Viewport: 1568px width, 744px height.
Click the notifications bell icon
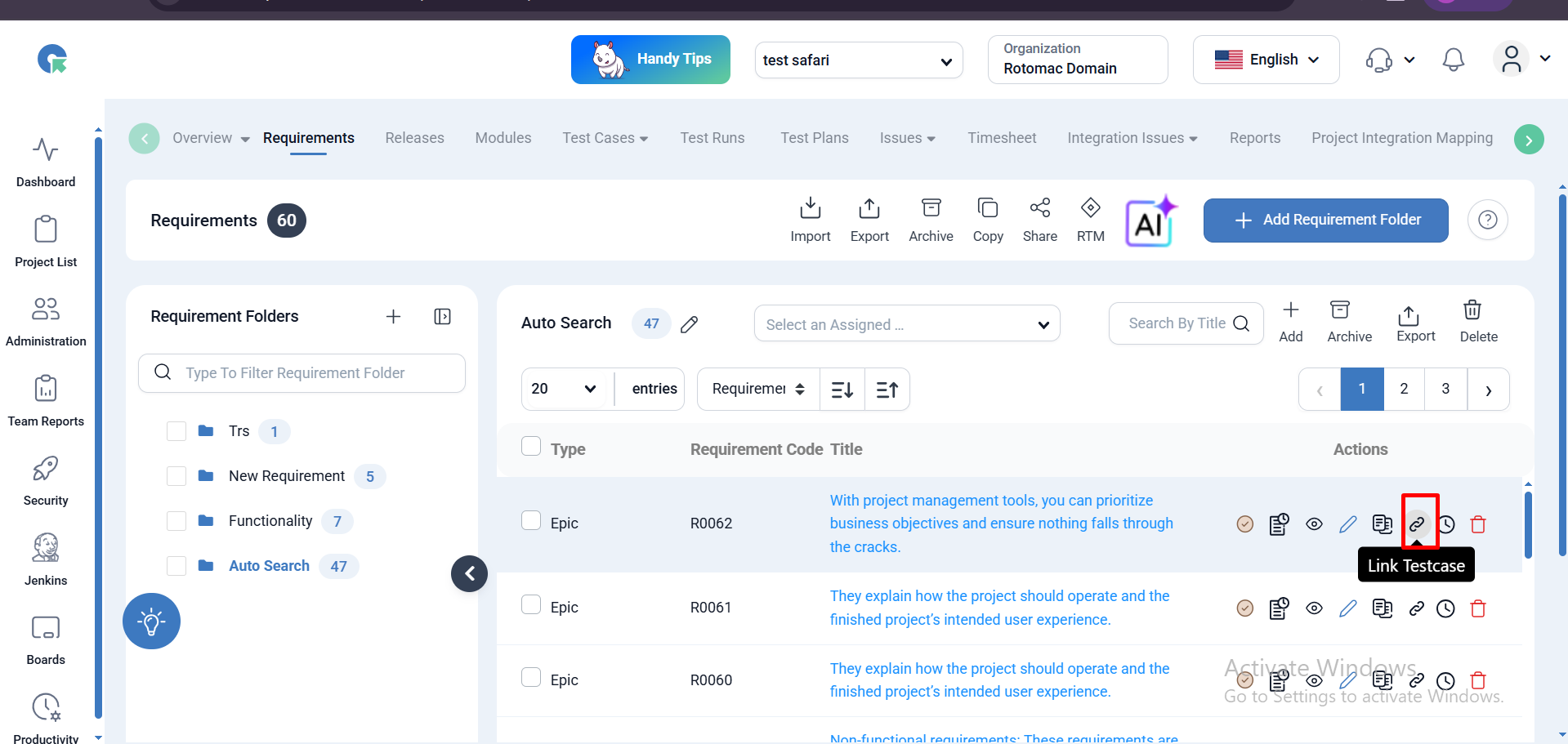tap(1453, 60)
